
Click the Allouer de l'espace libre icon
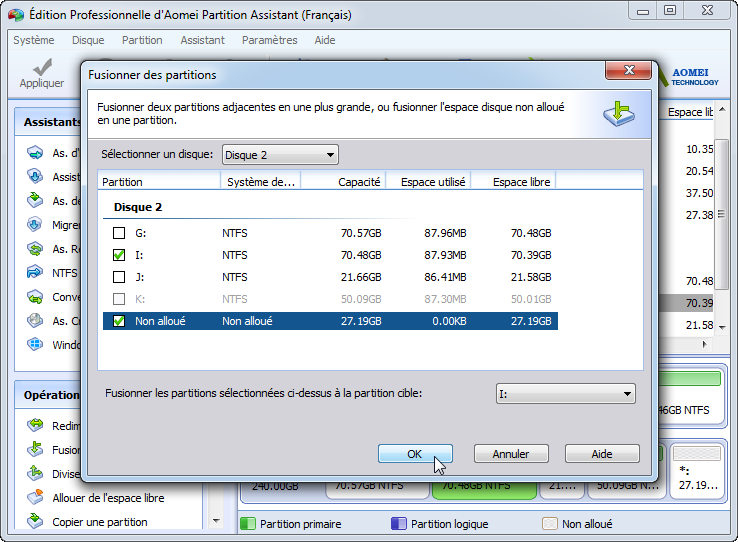click(35, 497)
